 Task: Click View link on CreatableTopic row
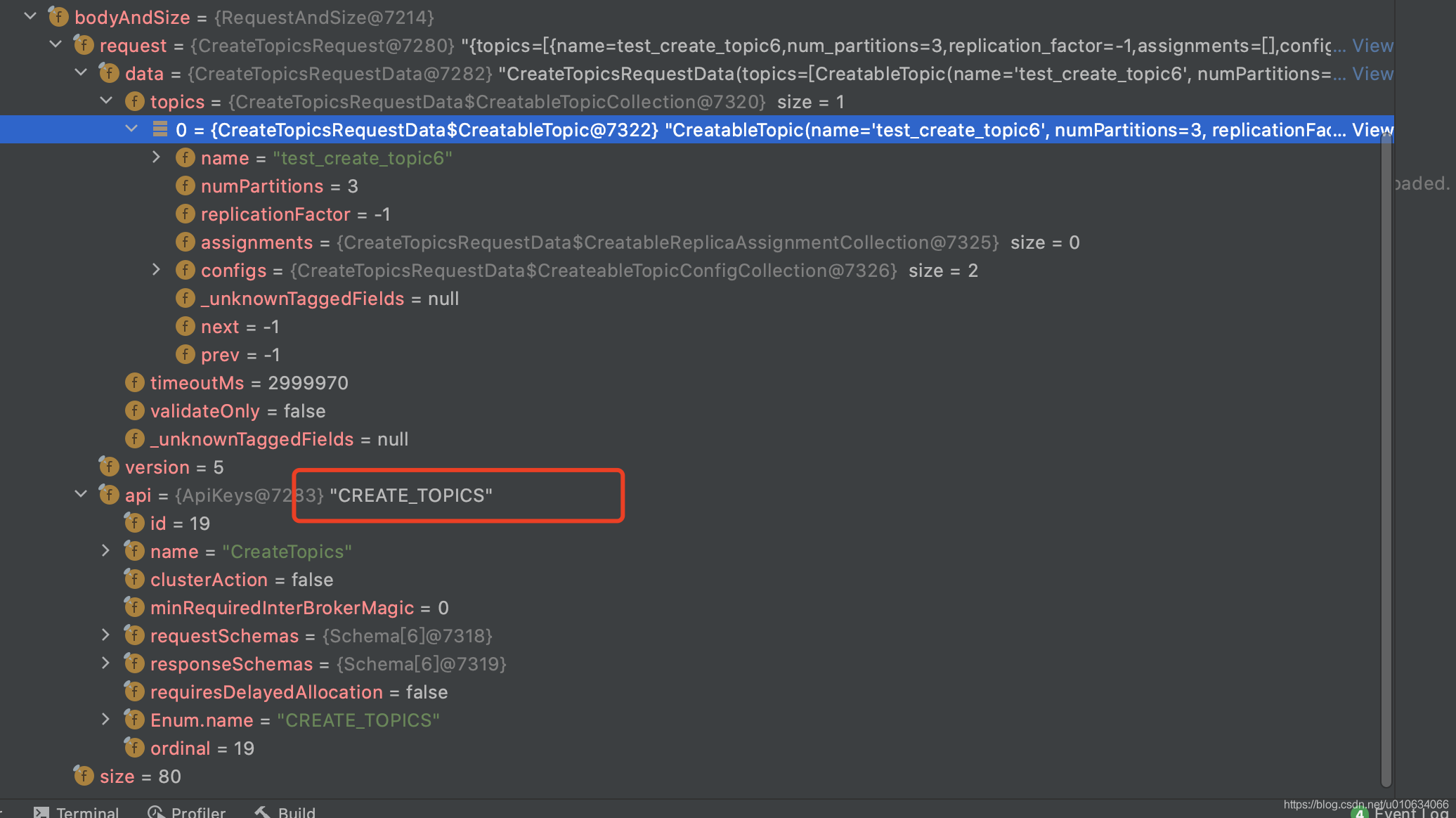(1372, 130)
